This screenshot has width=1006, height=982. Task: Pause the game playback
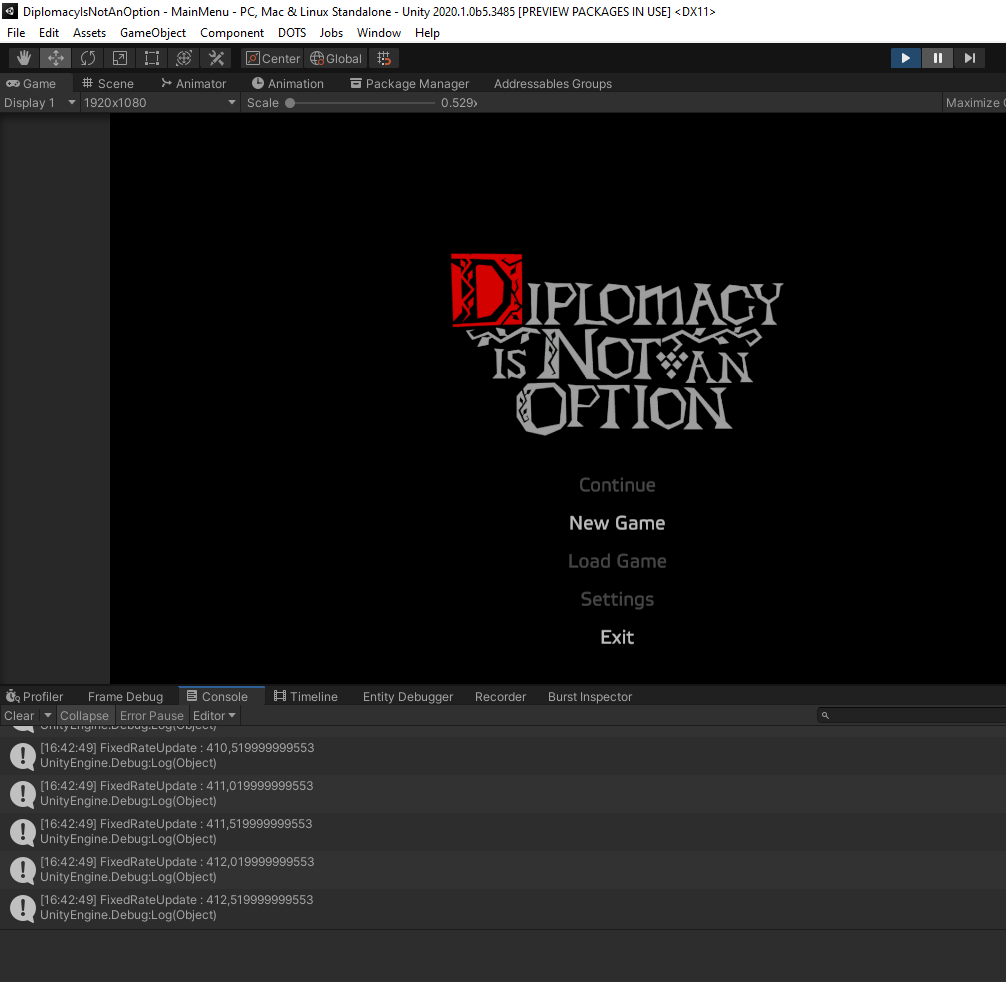[x=938, y=58]
